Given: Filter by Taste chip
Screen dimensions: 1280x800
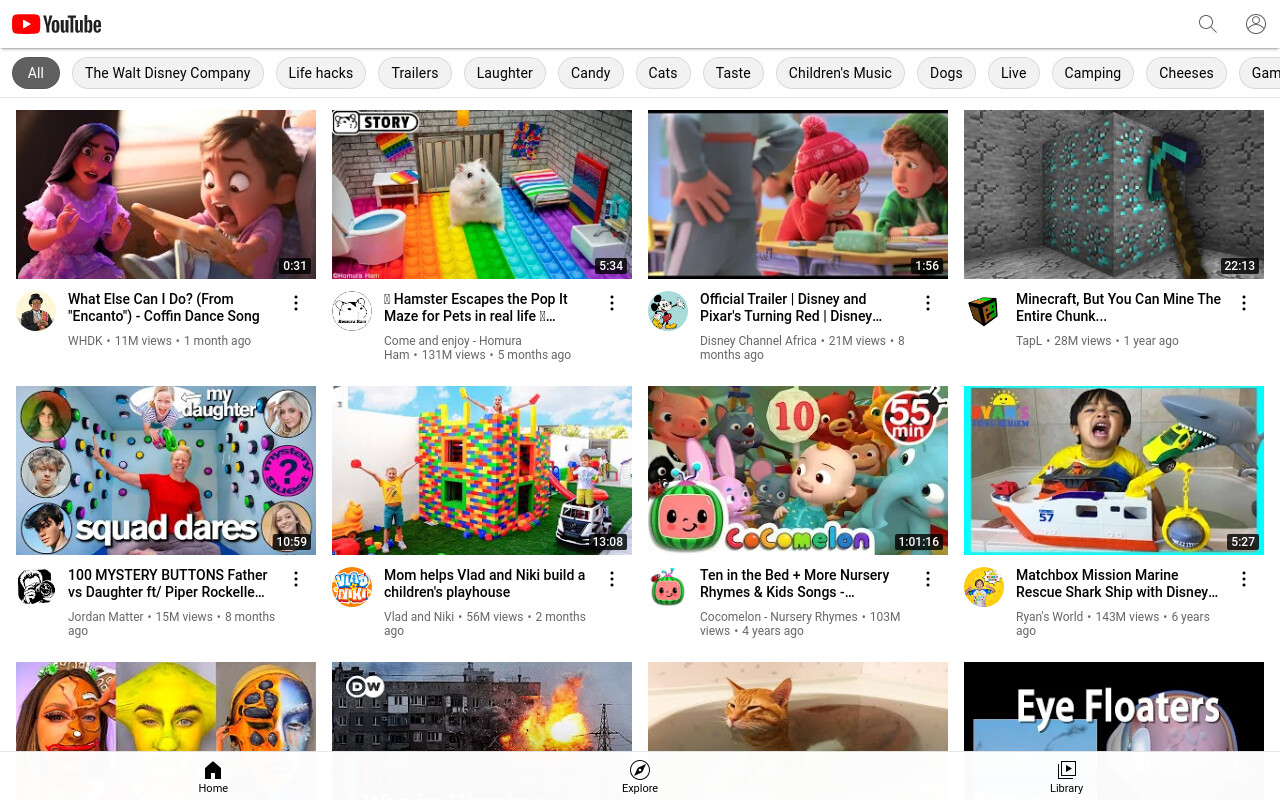Looking at the screenshot, I should pos(733,73).
